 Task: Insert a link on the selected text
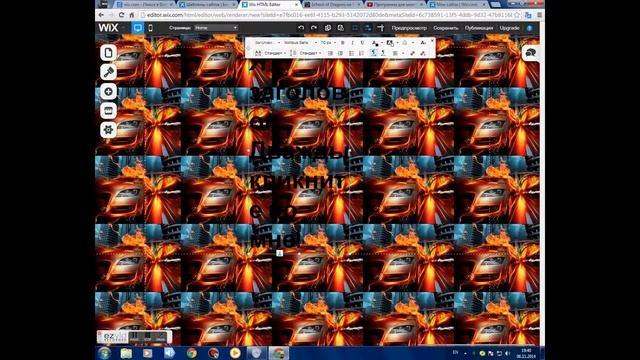pyautogui.click(x=412, y=53)
